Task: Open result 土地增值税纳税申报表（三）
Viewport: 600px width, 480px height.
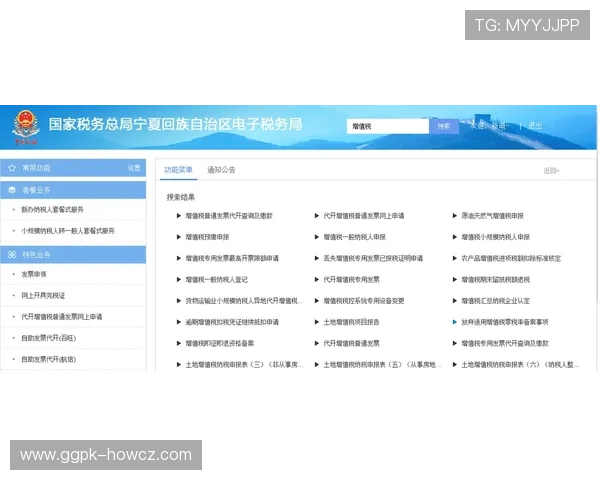Action: (x=244, y=364)
